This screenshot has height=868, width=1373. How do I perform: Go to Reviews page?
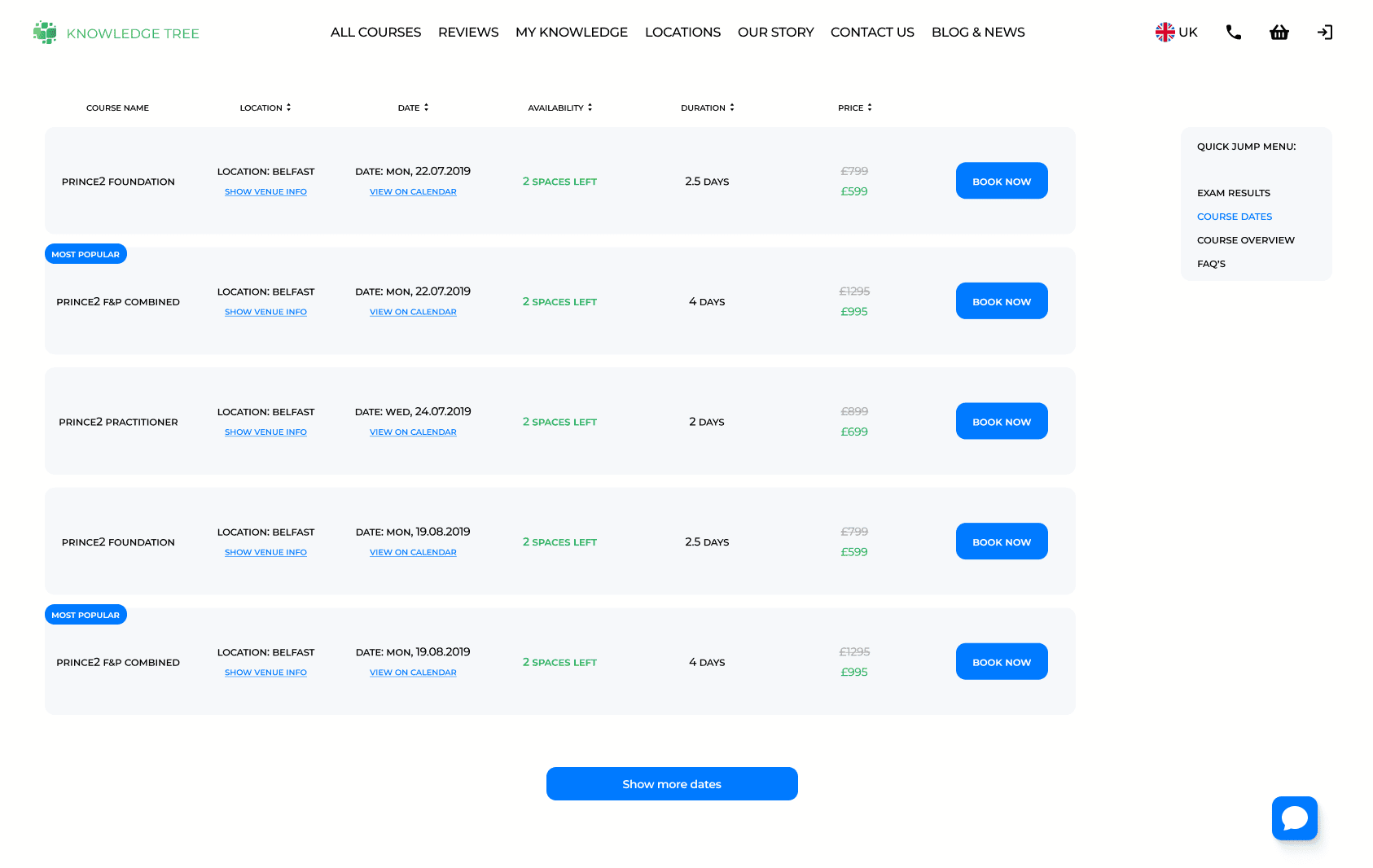coord(468,33)
